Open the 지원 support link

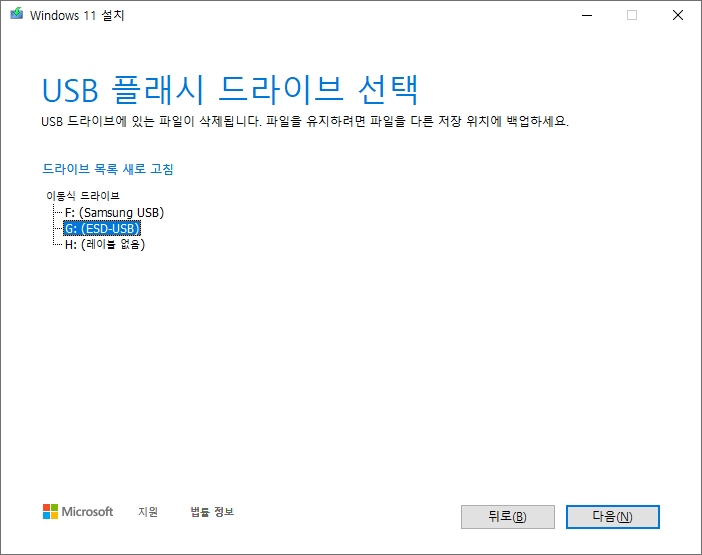(x=148, y=512)
